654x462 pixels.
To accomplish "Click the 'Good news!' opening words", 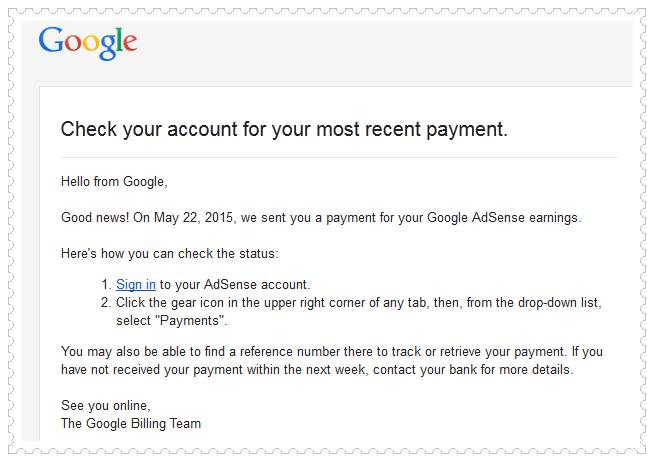I will [95, 218].
